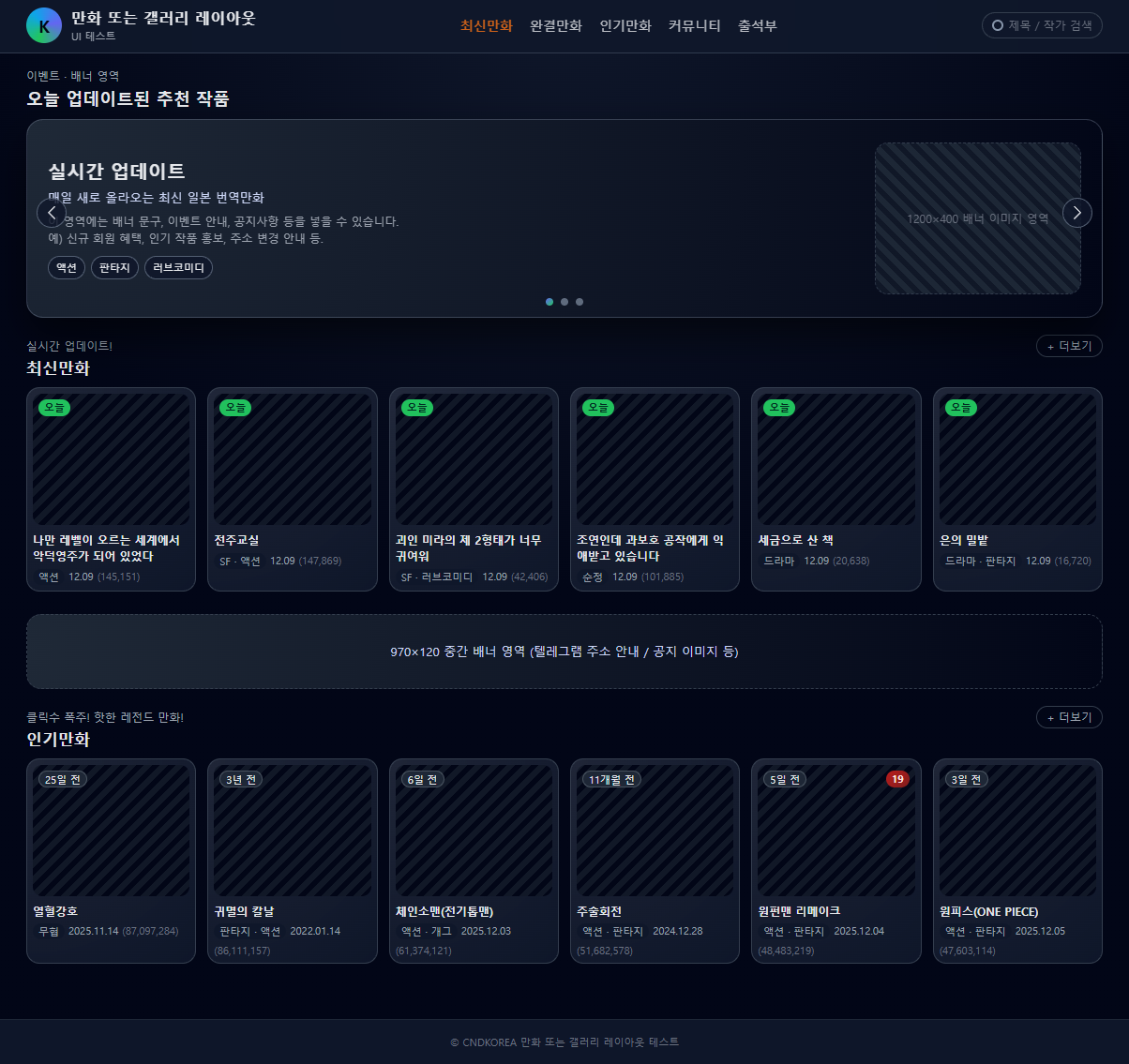Click the 970×120 middle banner area
The height and width of the screenshot is (1064, 1129).
pos(564,652)
